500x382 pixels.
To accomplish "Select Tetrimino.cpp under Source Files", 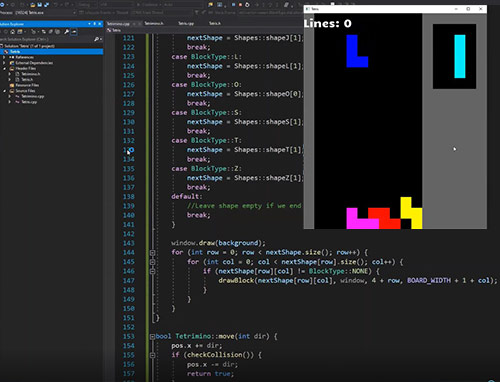I will coord(32,96).
